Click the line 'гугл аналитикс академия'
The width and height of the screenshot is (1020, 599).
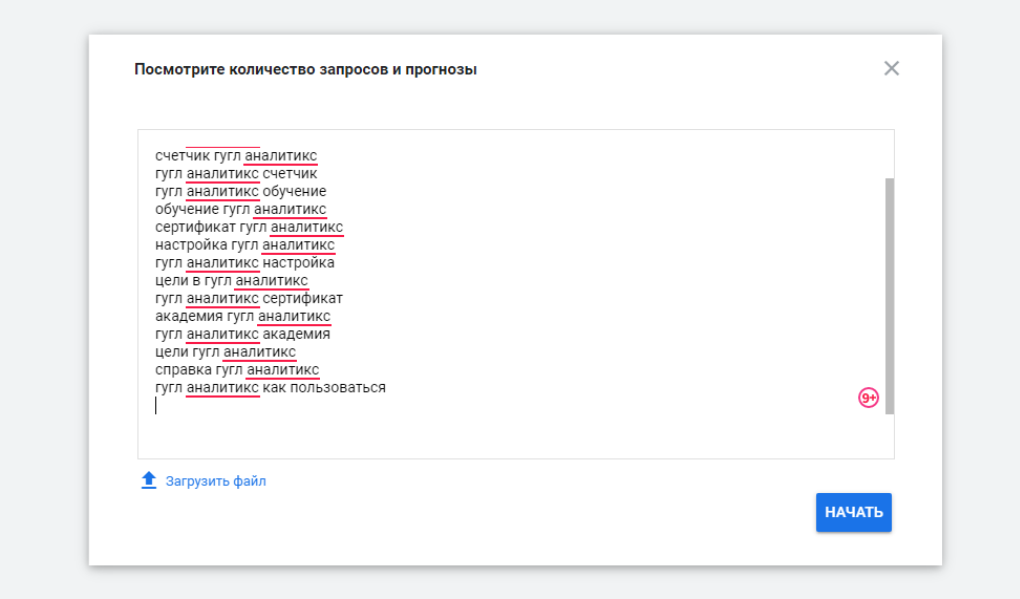[243, 334]
